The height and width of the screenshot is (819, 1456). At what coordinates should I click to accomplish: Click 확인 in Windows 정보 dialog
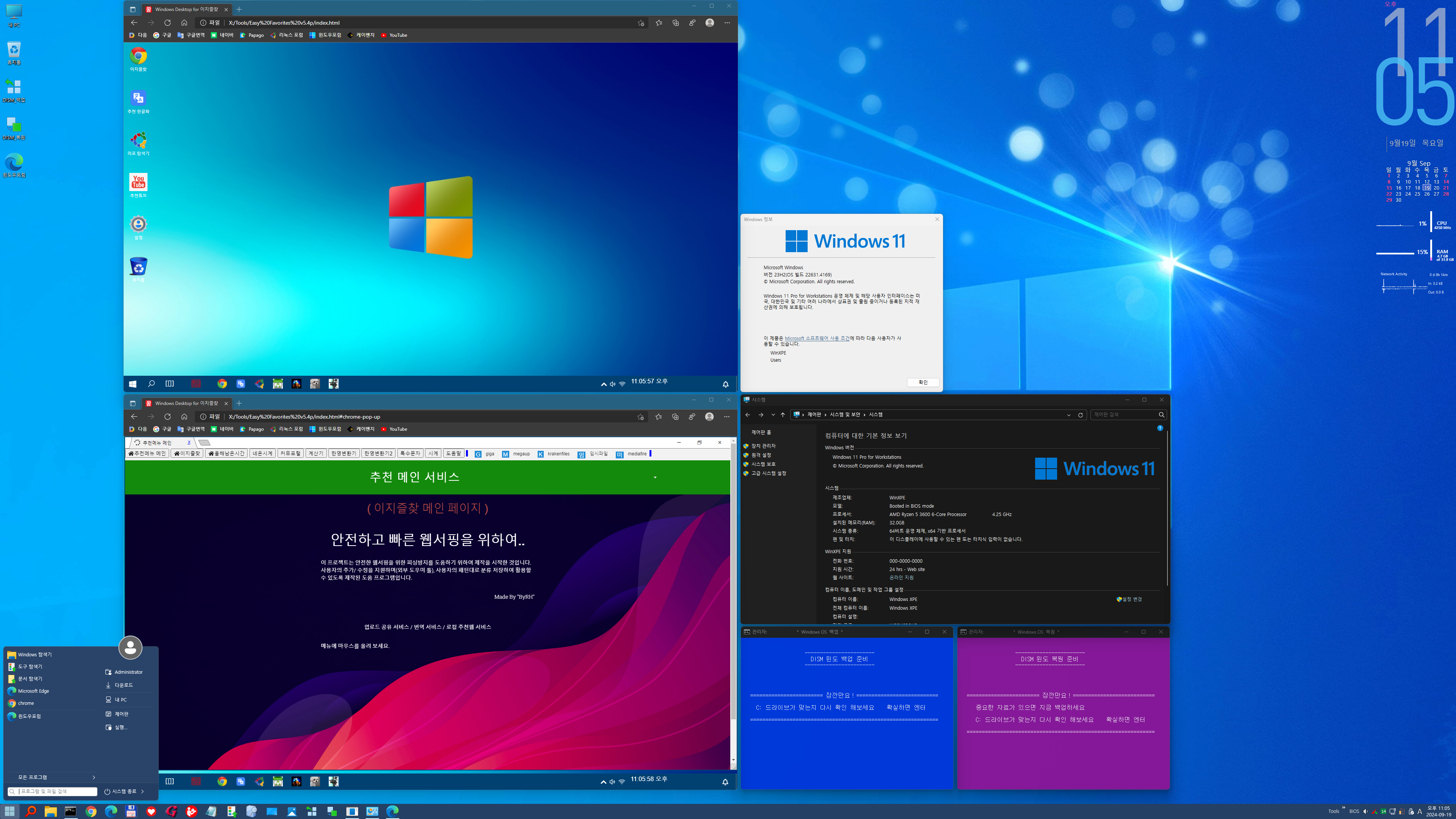click(923, 382)
